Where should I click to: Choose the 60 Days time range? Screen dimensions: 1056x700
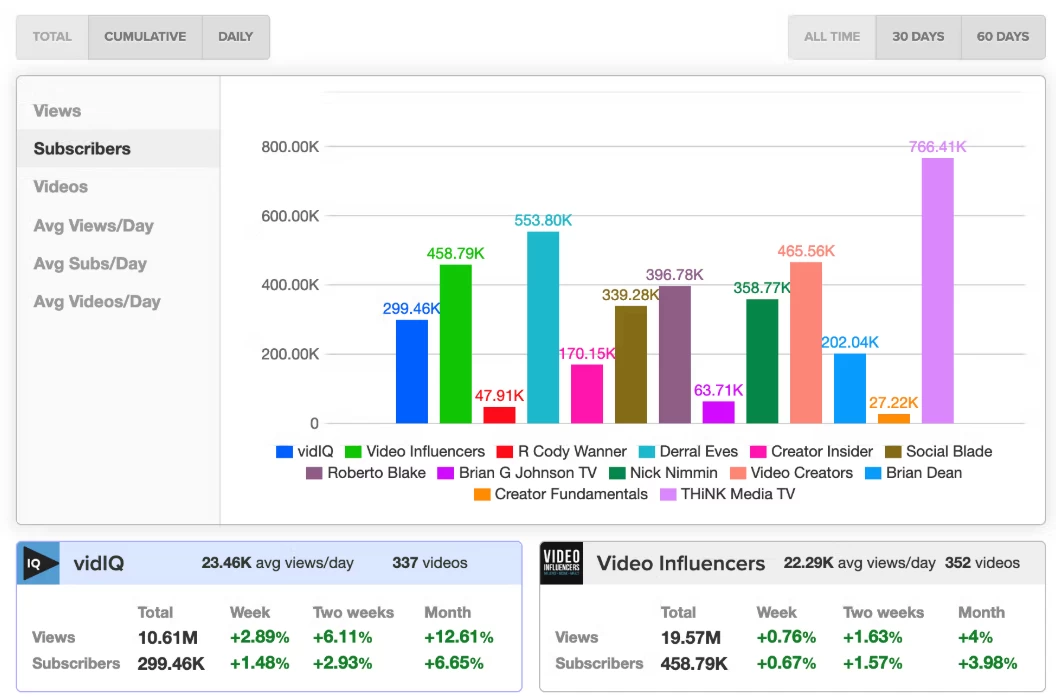tap(1003, 37)
